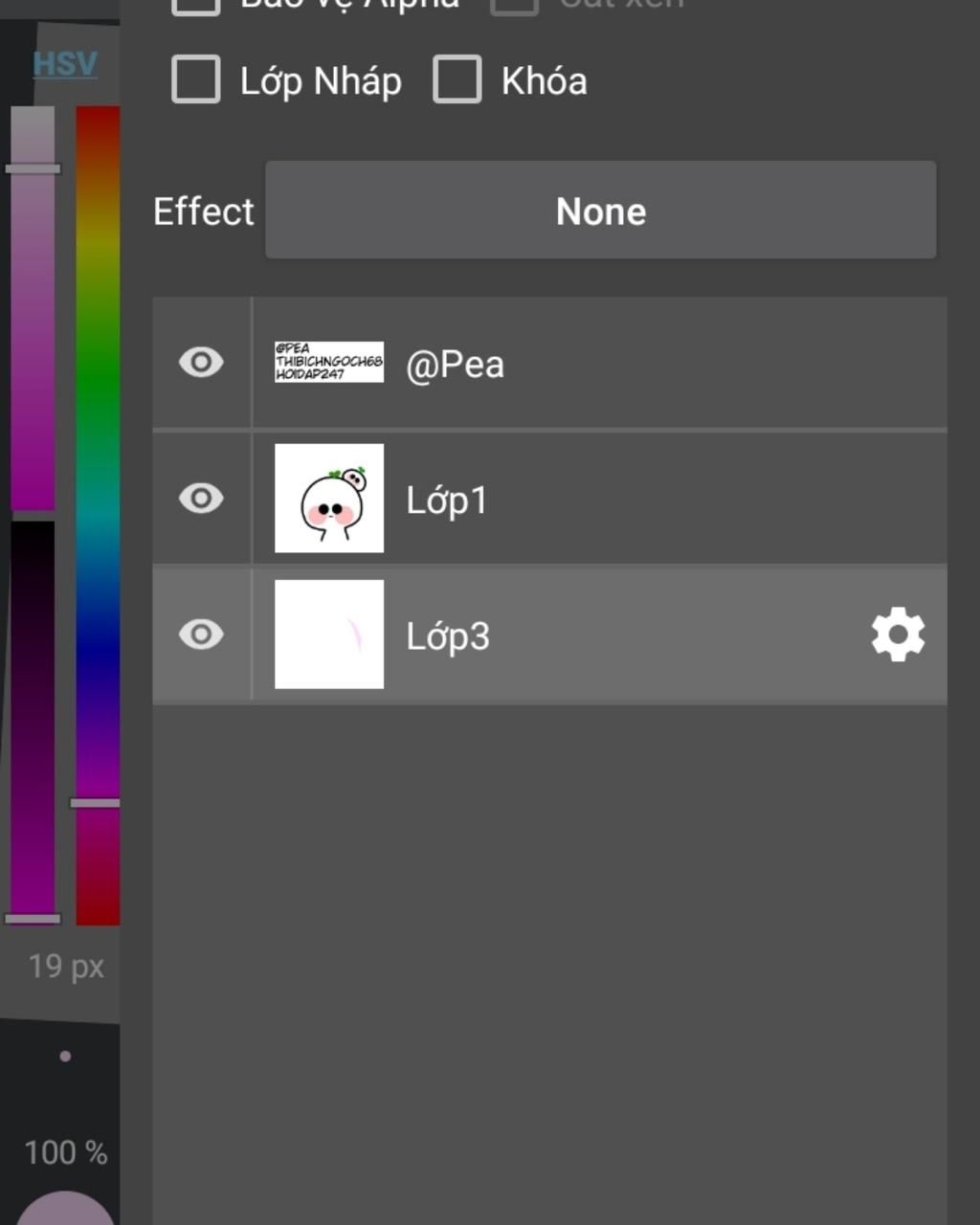Toggle visibility of Lớp1 layer
The height and width of the screenshot is (1225, 980).
201,499
